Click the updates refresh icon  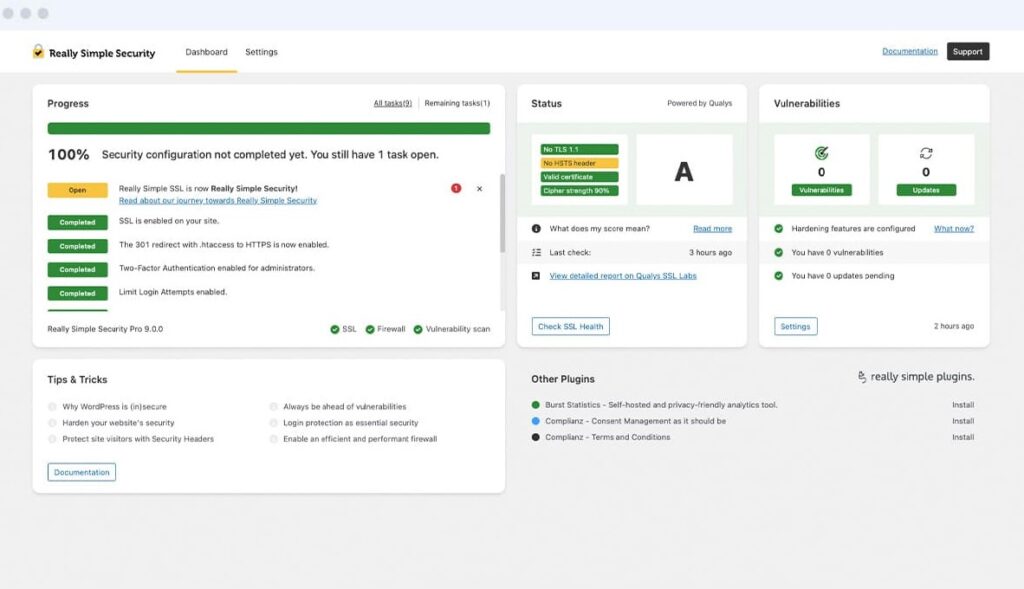pyautogui.click(x=926, y=153)
